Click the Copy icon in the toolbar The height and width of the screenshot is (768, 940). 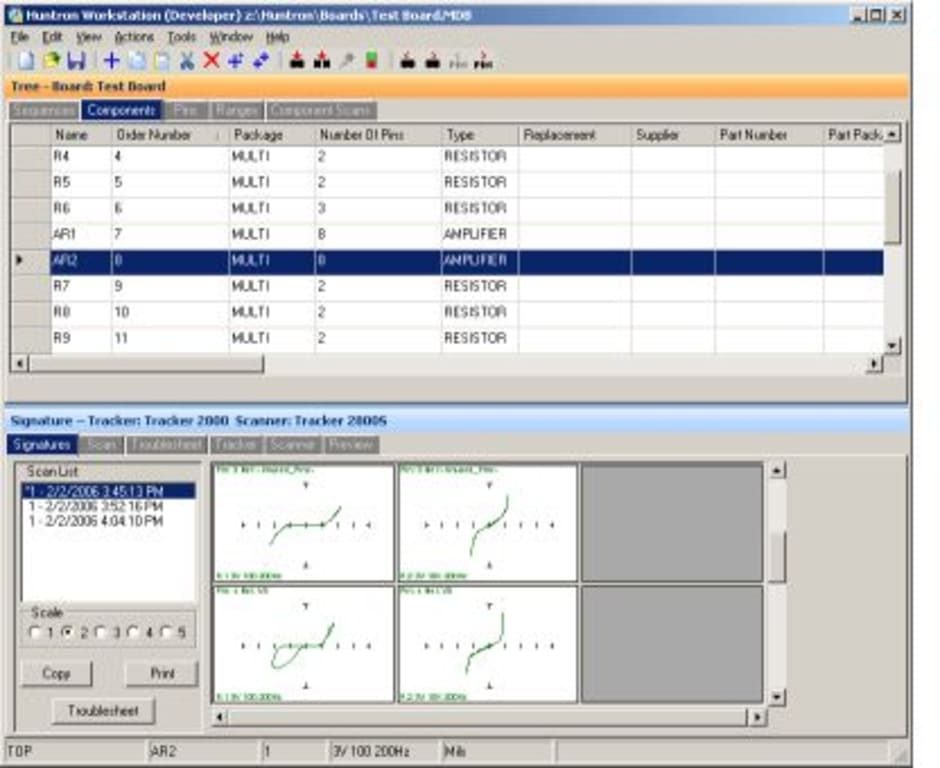(137, 61)
